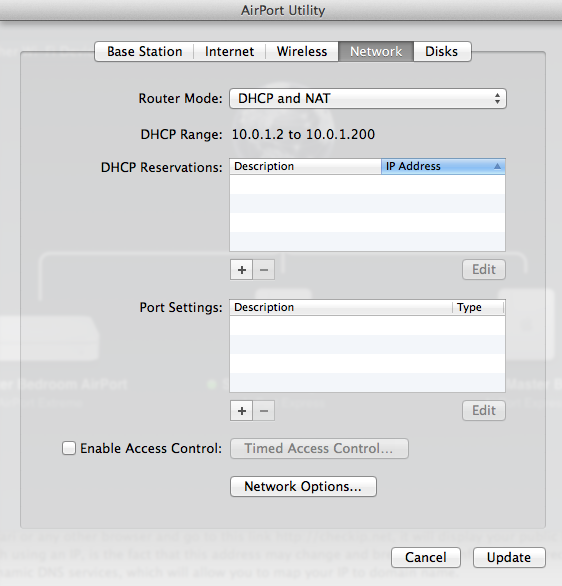Add a DHCP reservation with plus button
The image size is (562, 586).
pos(242,269)
